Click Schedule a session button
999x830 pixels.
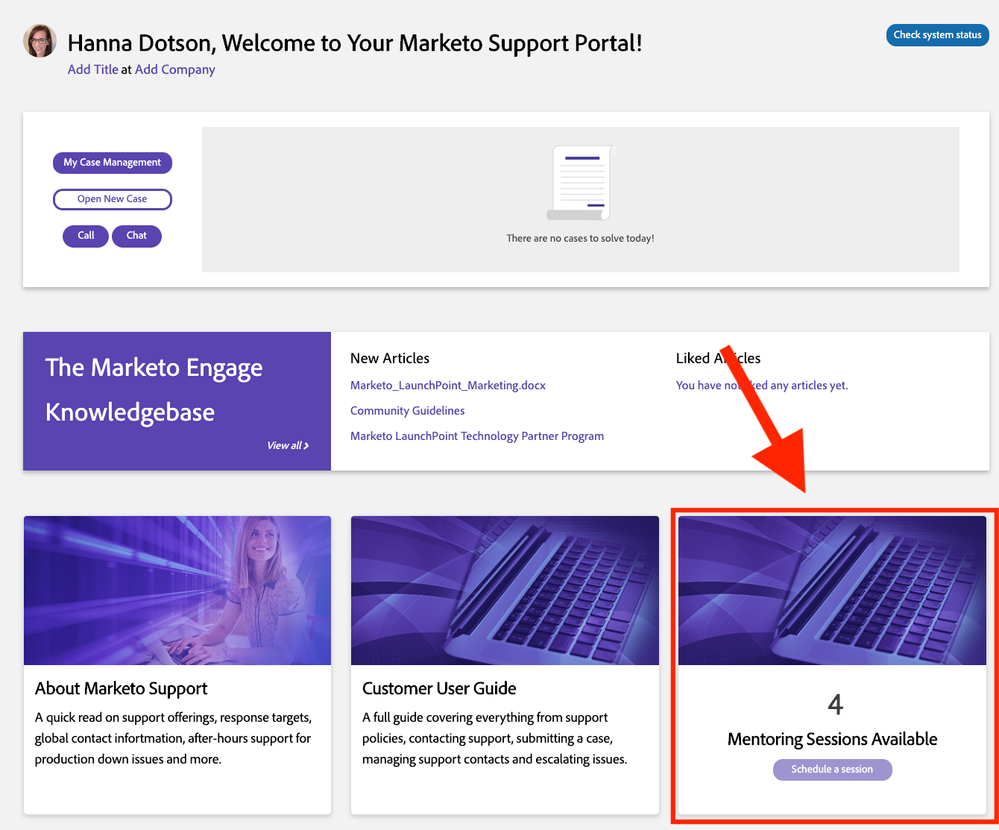pos(832,769)
